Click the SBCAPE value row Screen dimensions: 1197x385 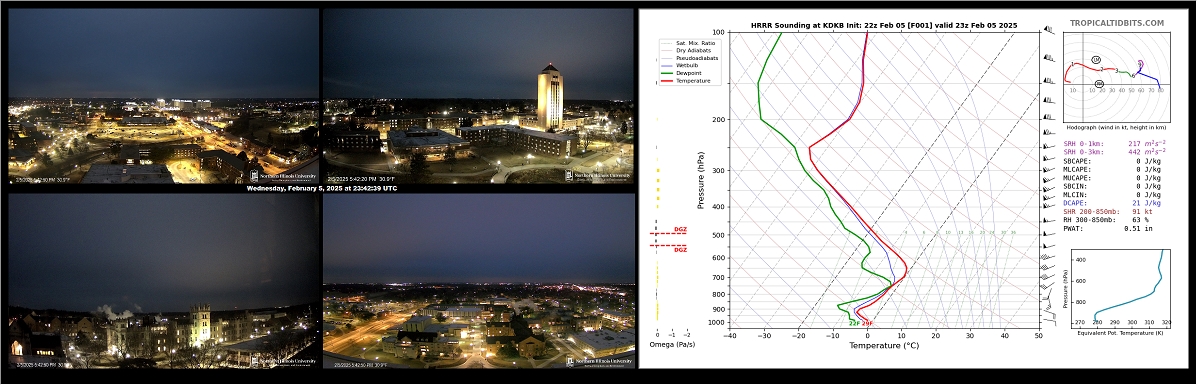coord(1112,161)
